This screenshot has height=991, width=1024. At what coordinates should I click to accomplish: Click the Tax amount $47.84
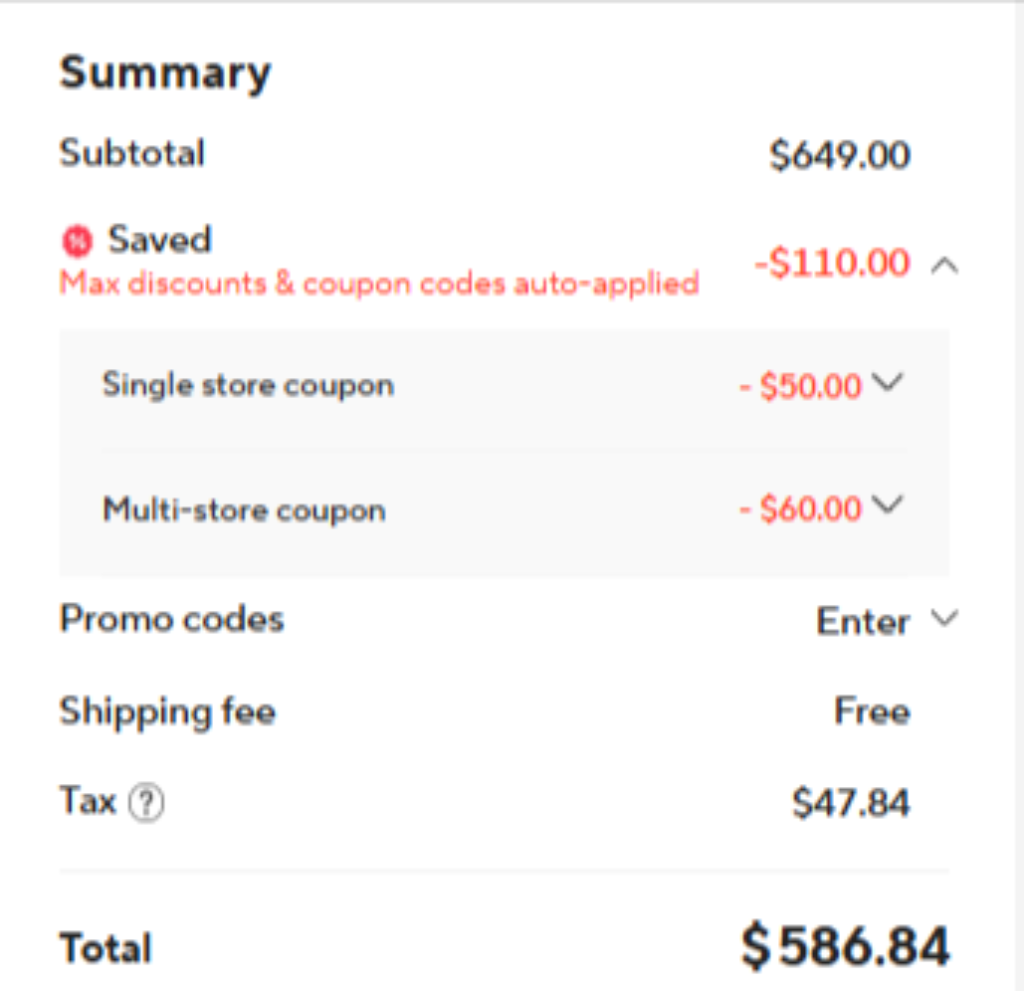click(851, 802)
